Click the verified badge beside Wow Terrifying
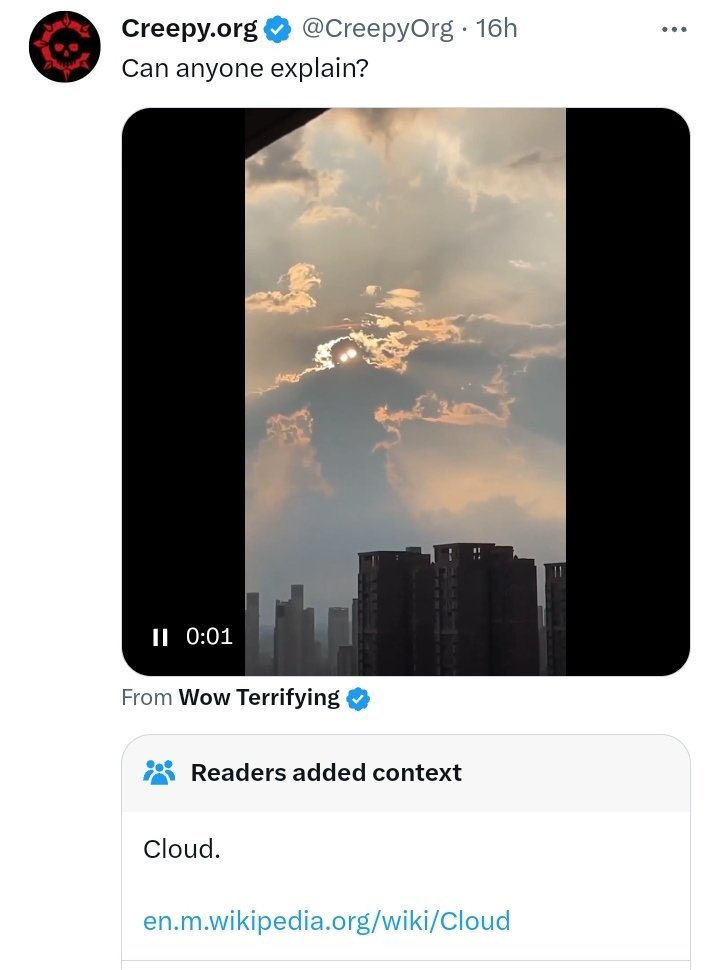 [x=358, y=699]
